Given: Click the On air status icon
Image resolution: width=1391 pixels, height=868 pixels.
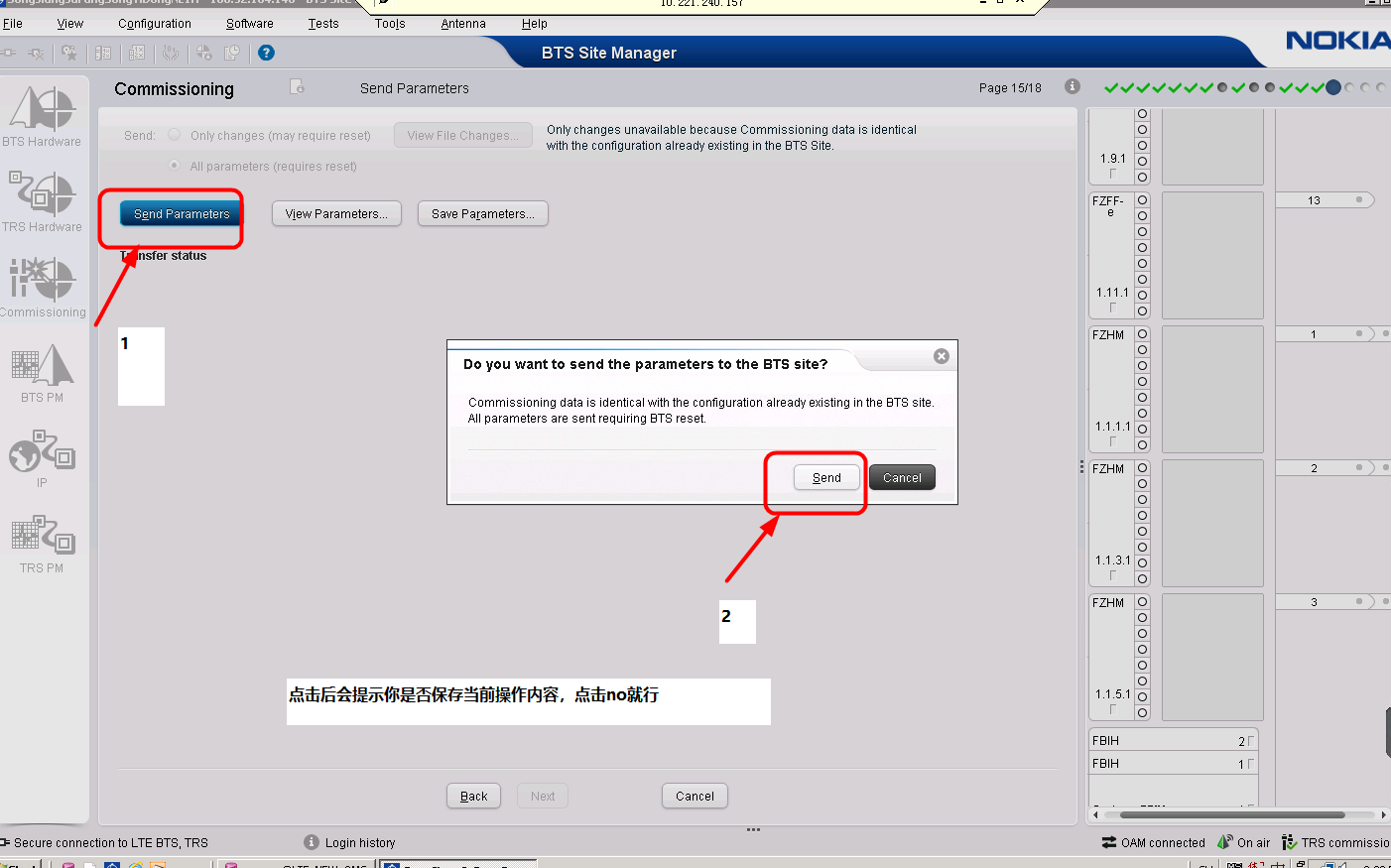Looking at the screenshot, I should (x=1225, y=842).
